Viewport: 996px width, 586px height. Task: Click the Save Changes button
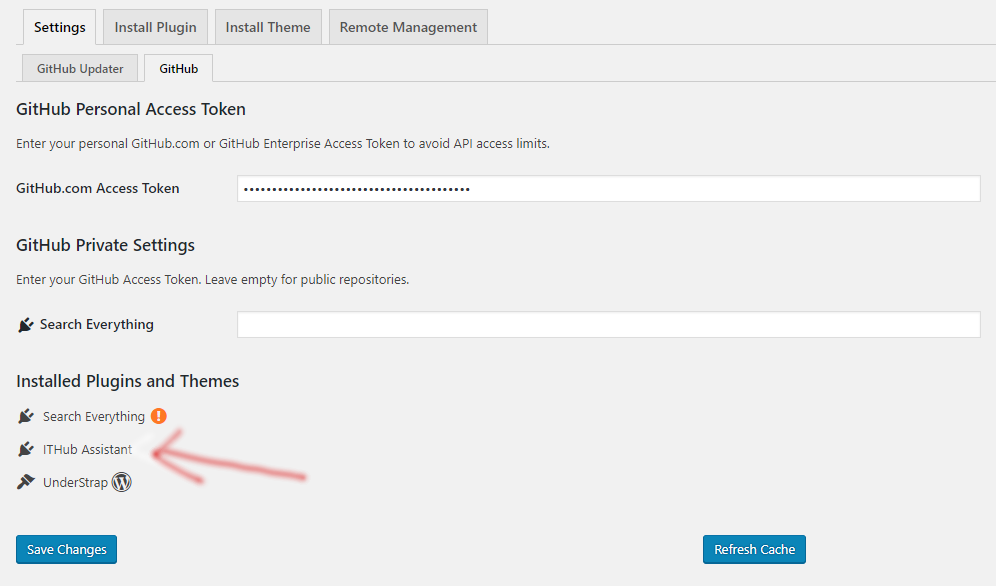pyautogui.click(x=66, y=549)
